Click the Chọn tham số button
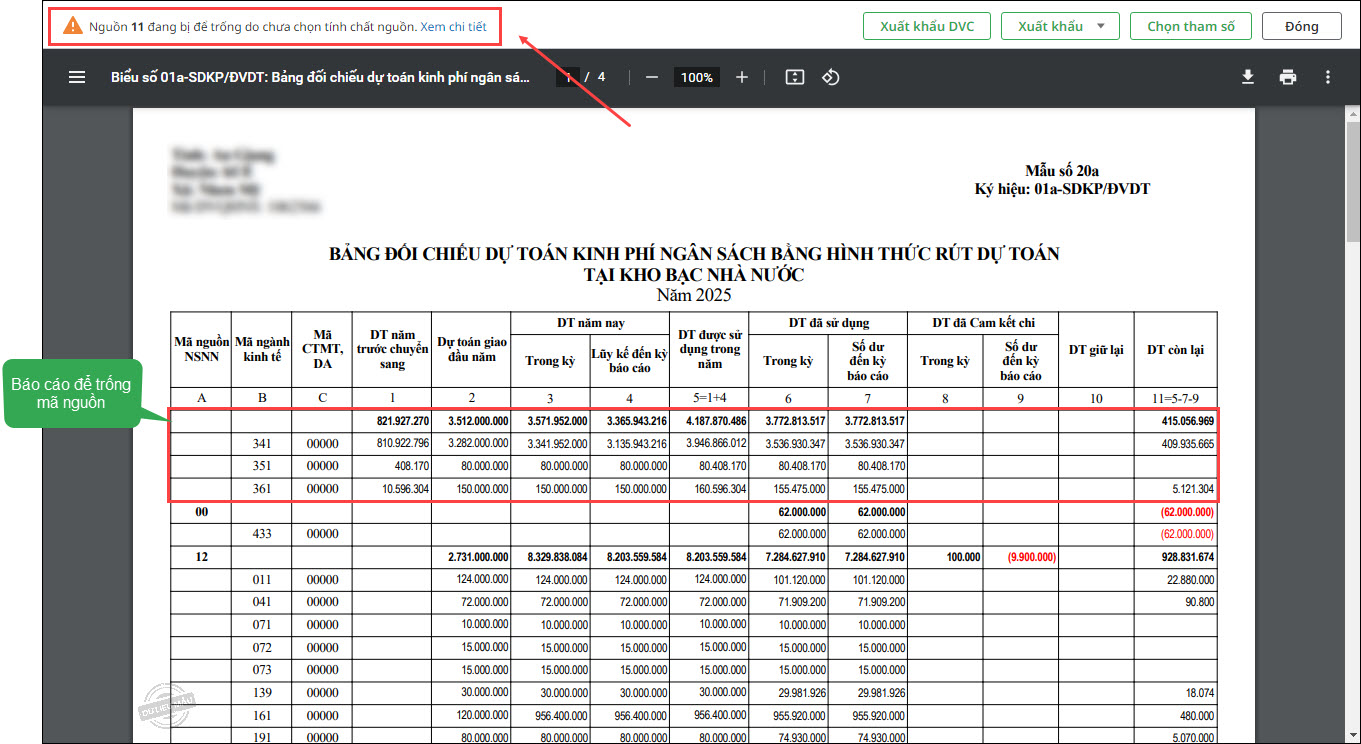Viewport: 1361px width, 744px height. [1191, 26]
